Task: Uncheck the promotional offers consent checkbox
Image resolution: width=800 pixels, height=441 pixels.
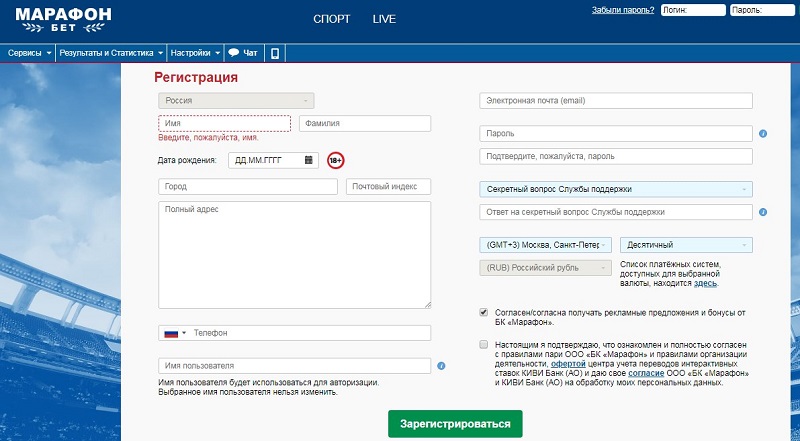Action: point(484,312)
